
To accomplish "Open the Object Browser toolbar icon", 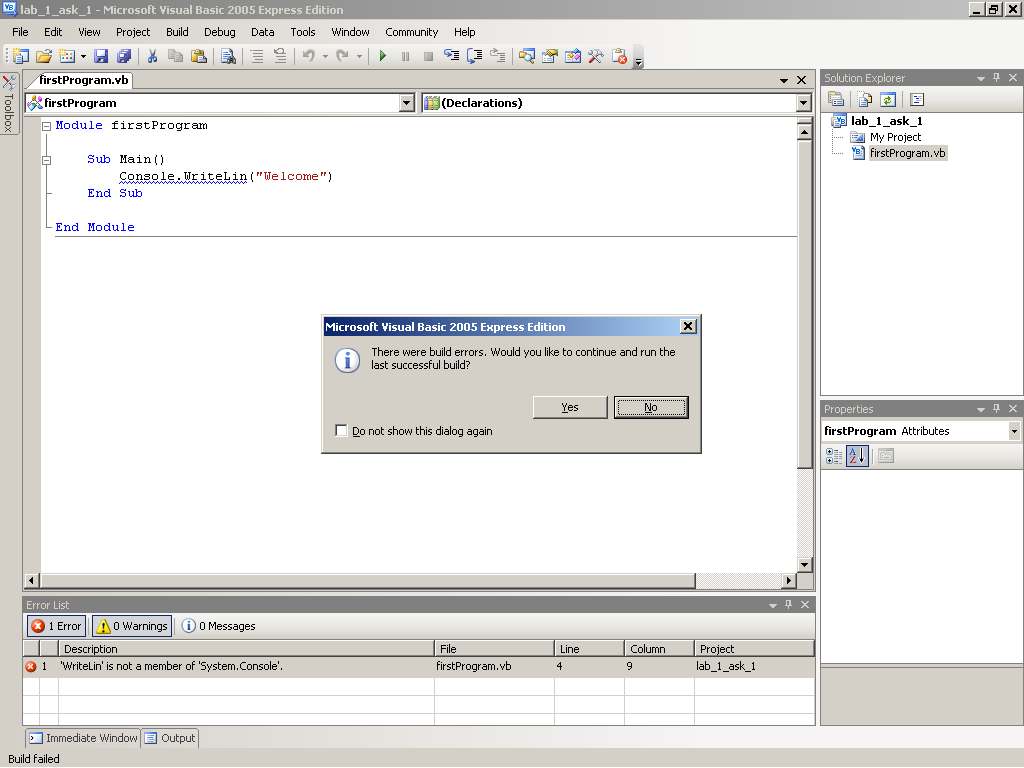I will point(573,56).
